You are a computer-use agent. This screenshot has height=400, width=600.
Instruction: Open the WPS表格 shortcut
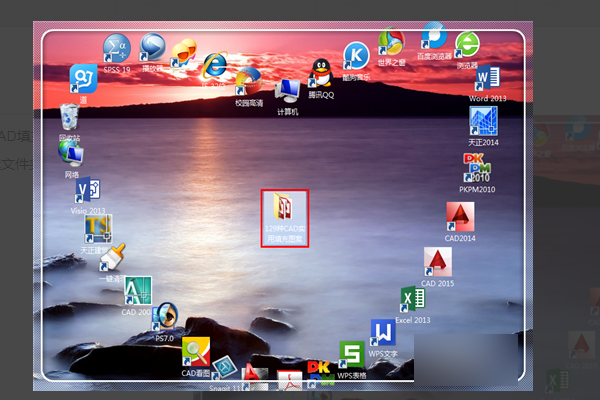tap(351, 355)
